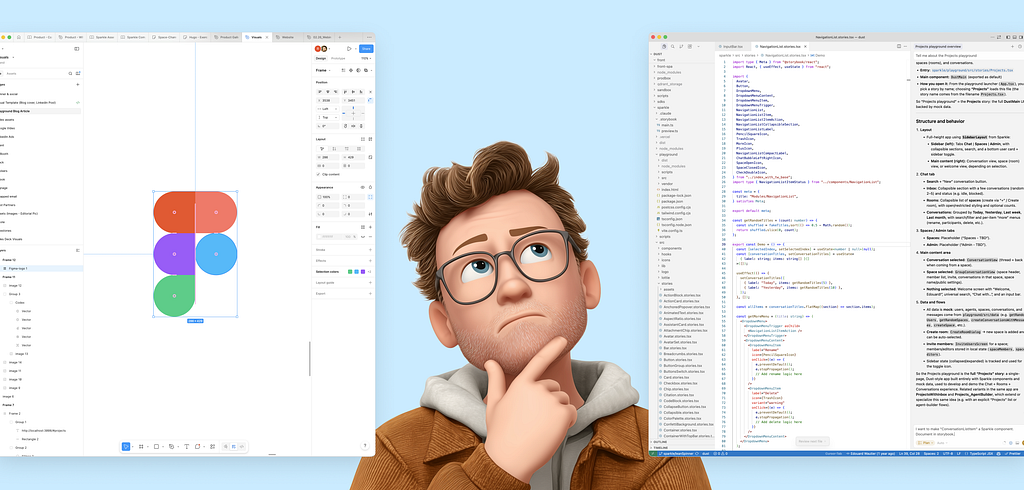
Task: Switch to the Prototype tab
Action: [x=339, y=58]
